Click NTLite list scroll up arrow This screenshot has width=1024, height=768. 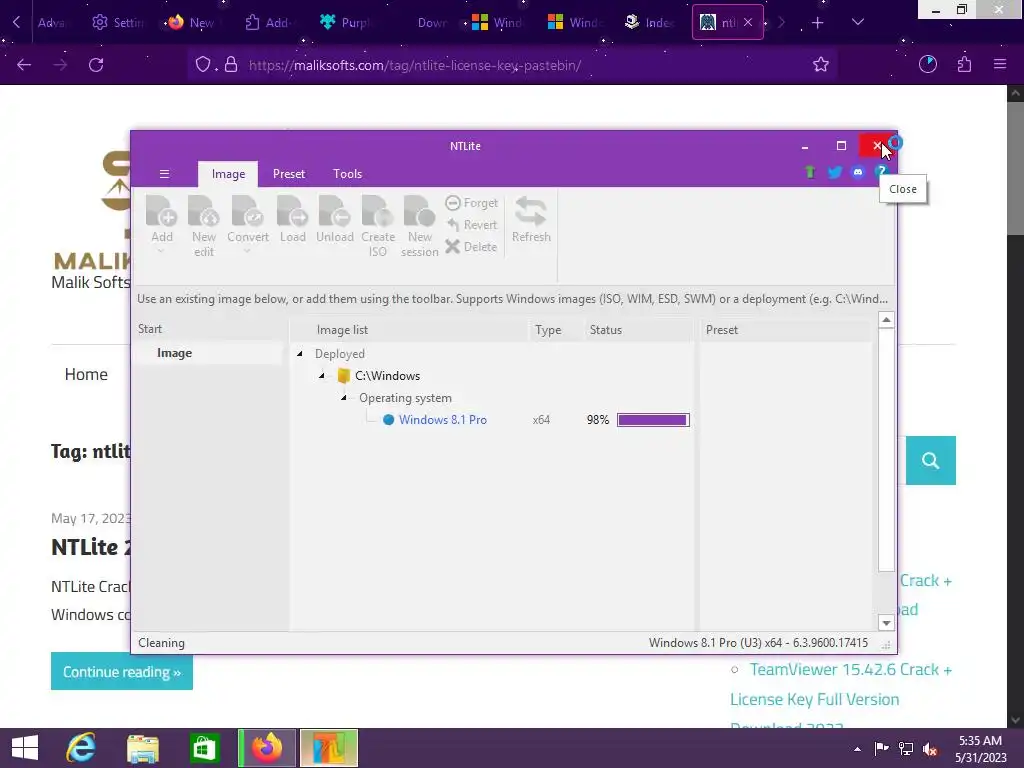(886, 320)
